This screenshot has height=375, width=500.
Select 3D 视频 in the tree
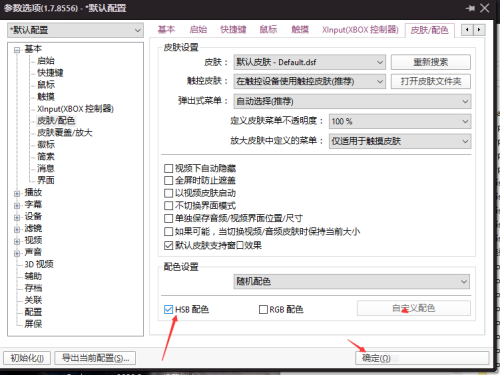click(39, 265)
